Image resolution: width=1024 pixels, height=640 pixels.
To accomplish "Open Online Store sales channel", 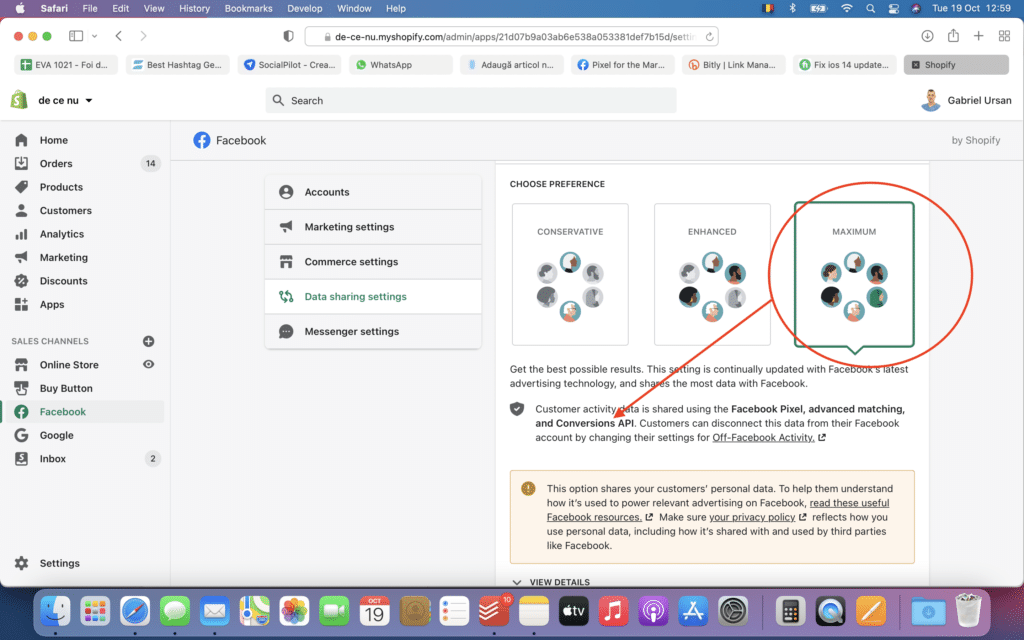I will pos(69,364).
